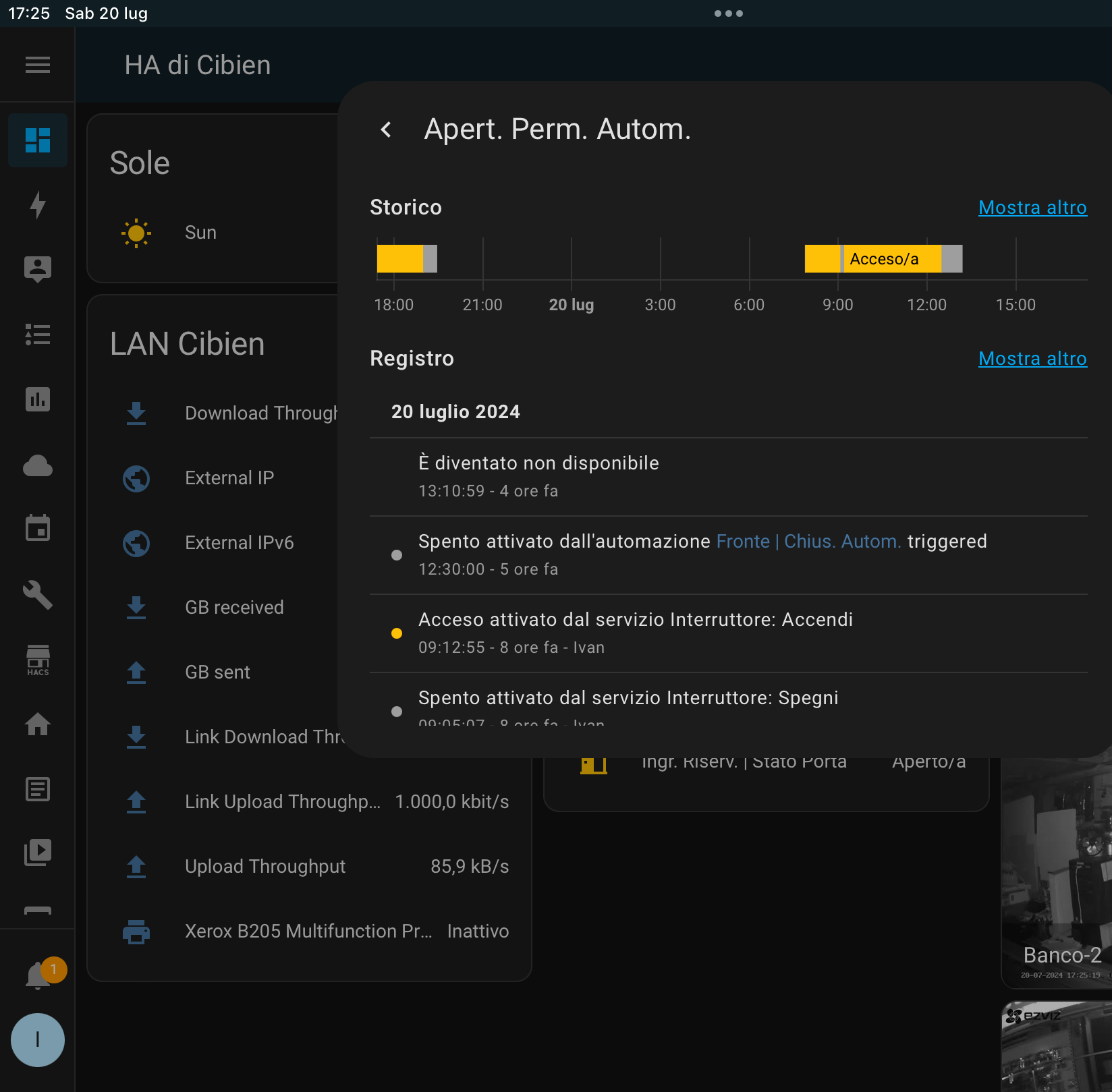The height and width of the screenshot is (1092, 1112).
Task: Open the Energy lightning bolt icon
Action: tap(38, 205)
